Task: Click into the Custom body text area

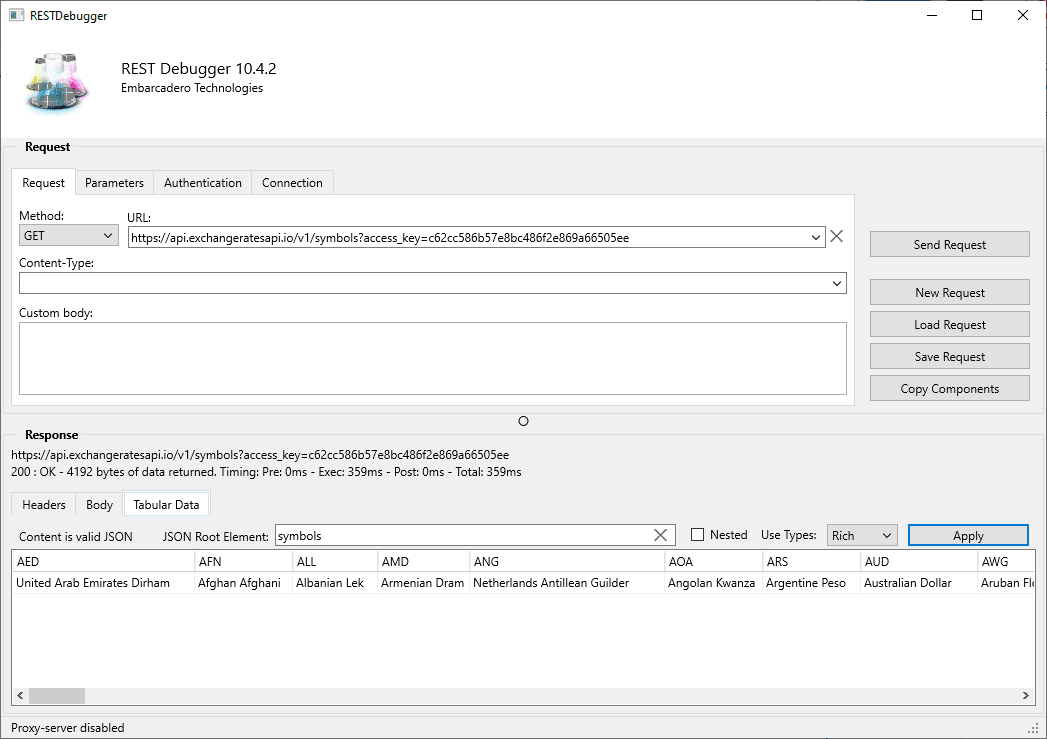Action: (x=433, y=358)
